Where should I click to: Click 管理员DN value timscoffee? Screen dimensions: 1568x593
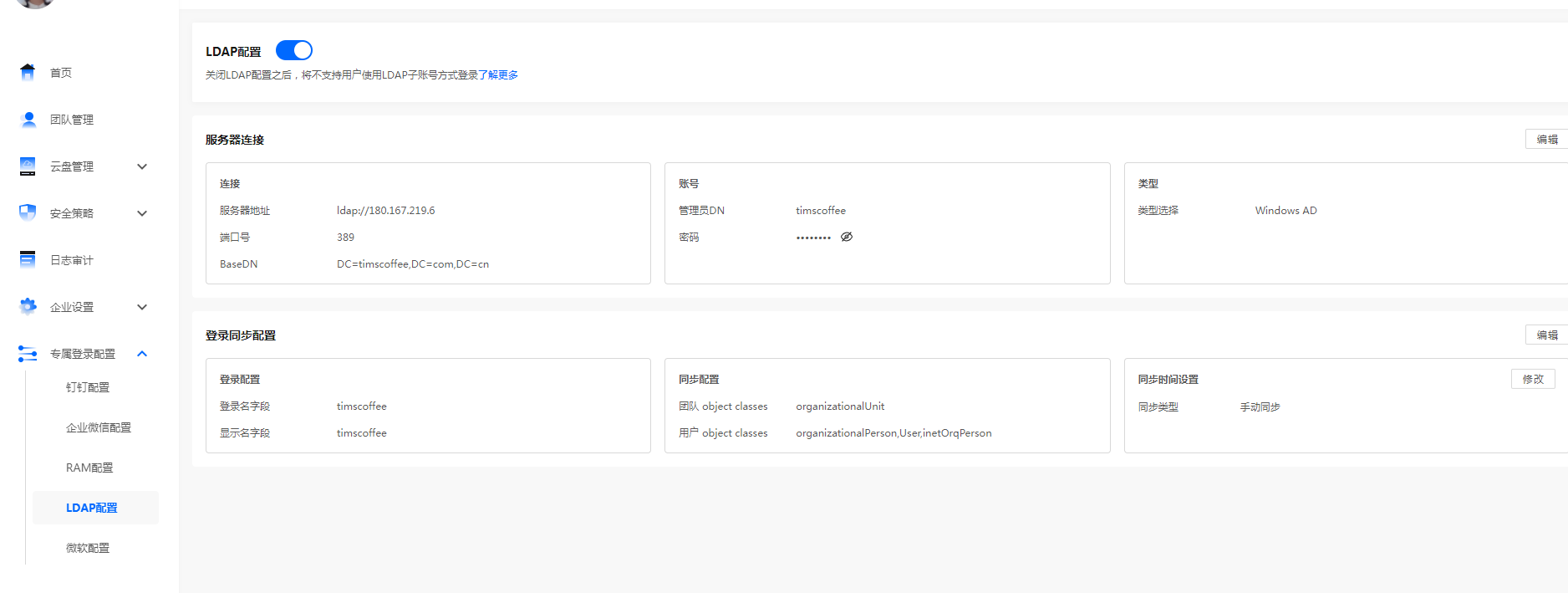click(x=821, y=211)
